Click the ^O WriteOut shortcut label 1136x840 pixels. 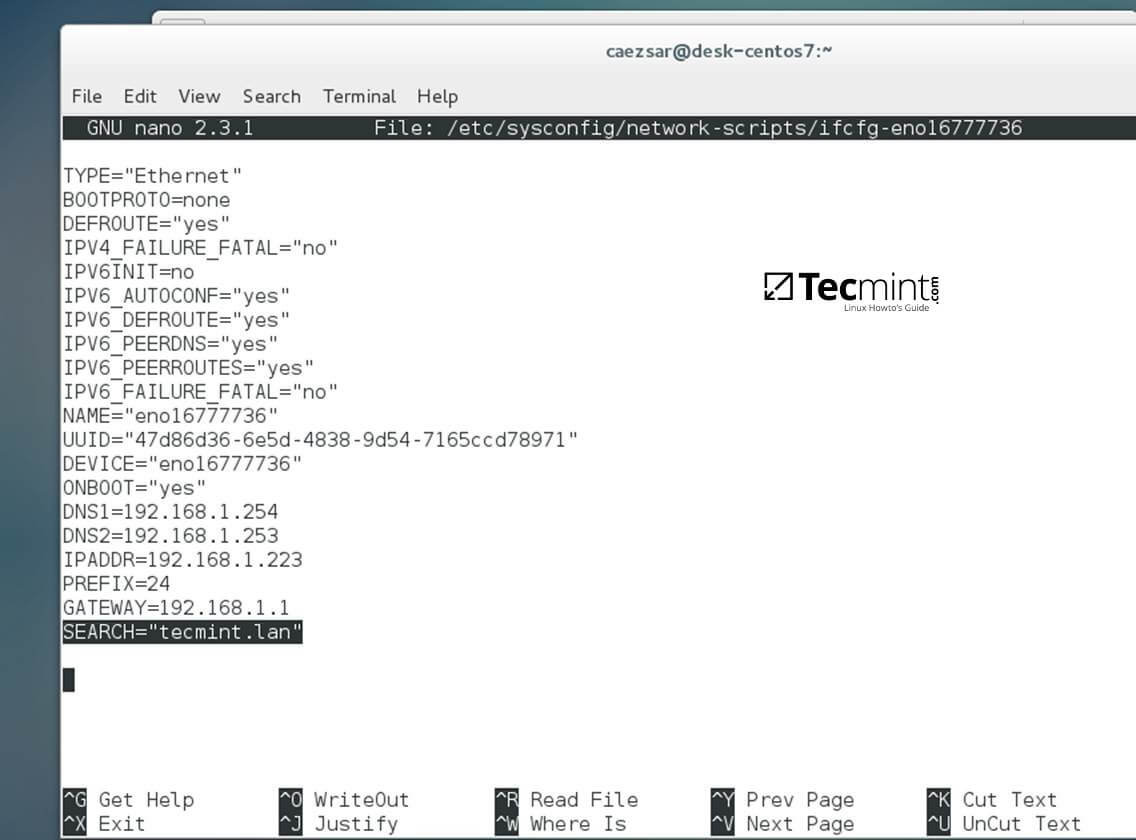(345, 800)
